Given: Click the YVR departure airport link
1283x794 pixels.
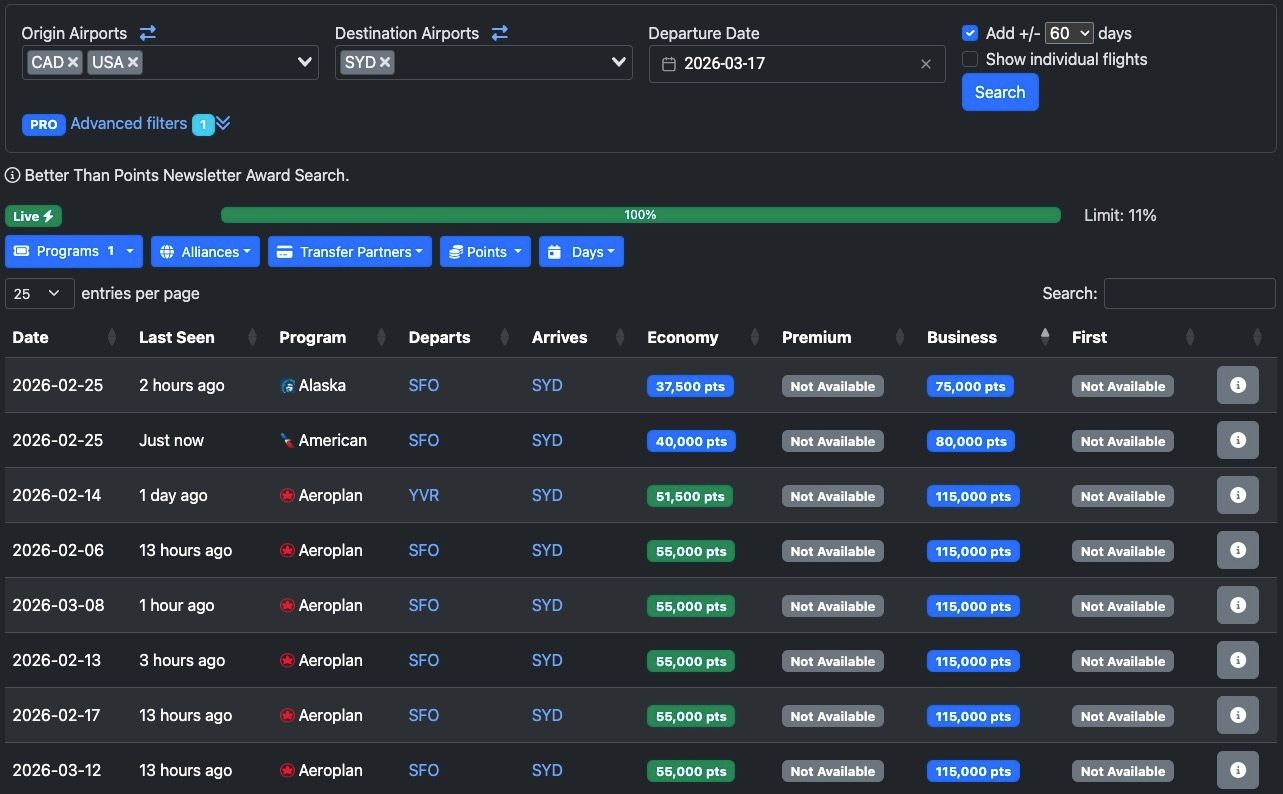Looking at the screenshot, I should [423, 495].
